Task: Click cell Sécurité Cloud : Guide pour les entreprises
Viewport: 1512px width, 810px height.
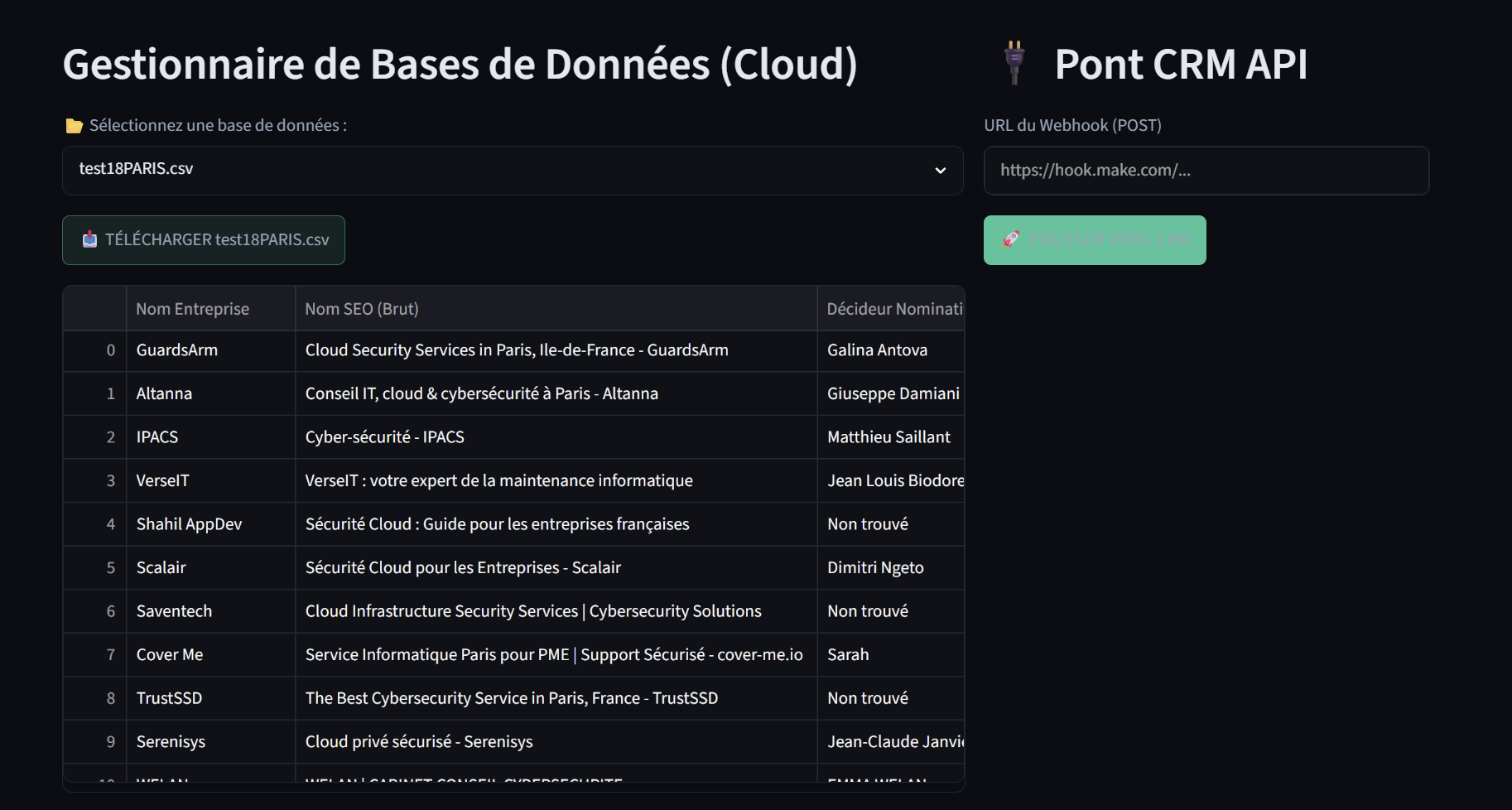Action: [556, 524]
